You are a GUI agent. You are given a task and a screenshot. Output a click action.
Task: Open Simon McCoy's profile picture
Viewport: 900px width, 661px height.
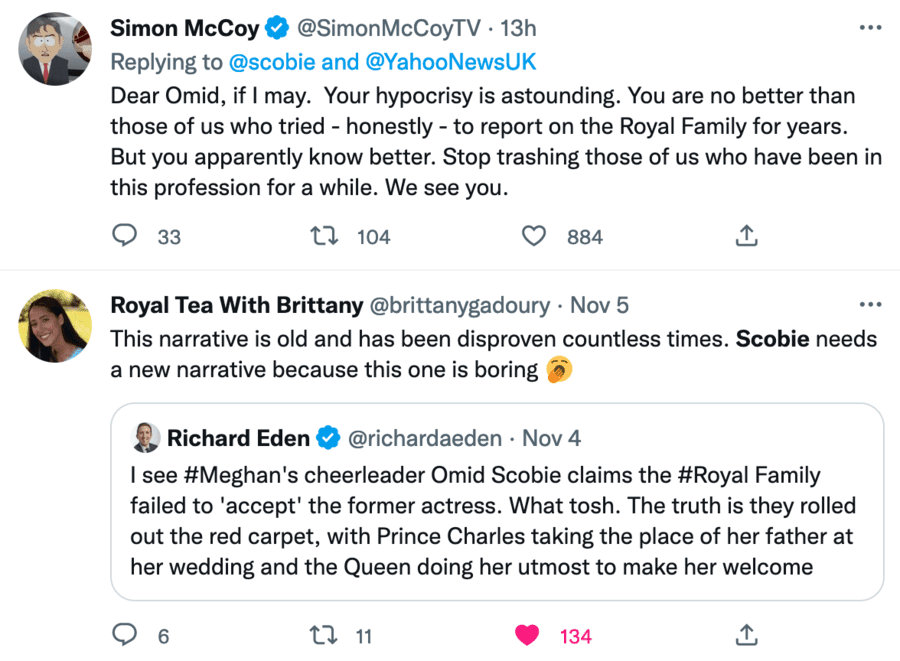[x=55, y=48]
